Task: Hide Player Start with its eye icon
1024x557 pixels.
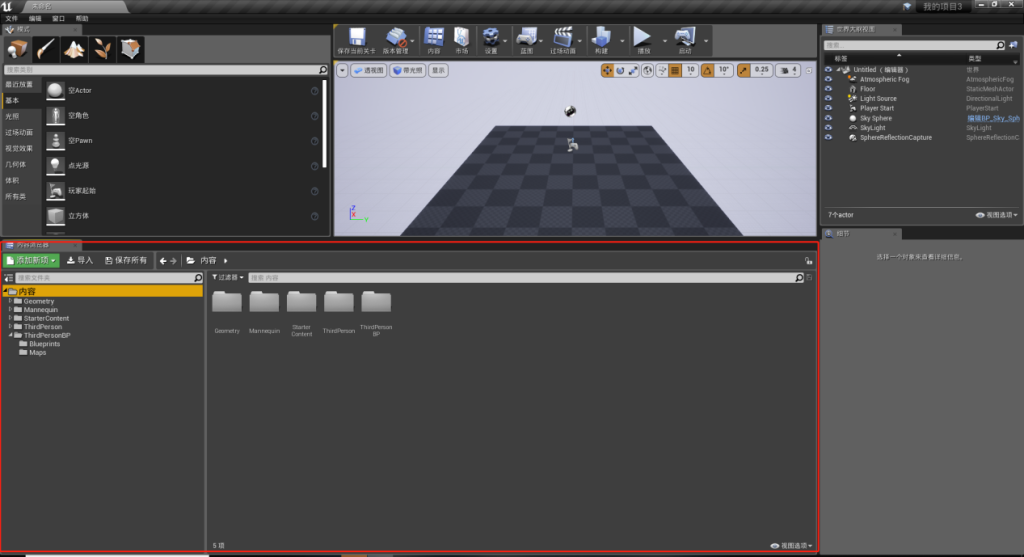Action: 828,108
